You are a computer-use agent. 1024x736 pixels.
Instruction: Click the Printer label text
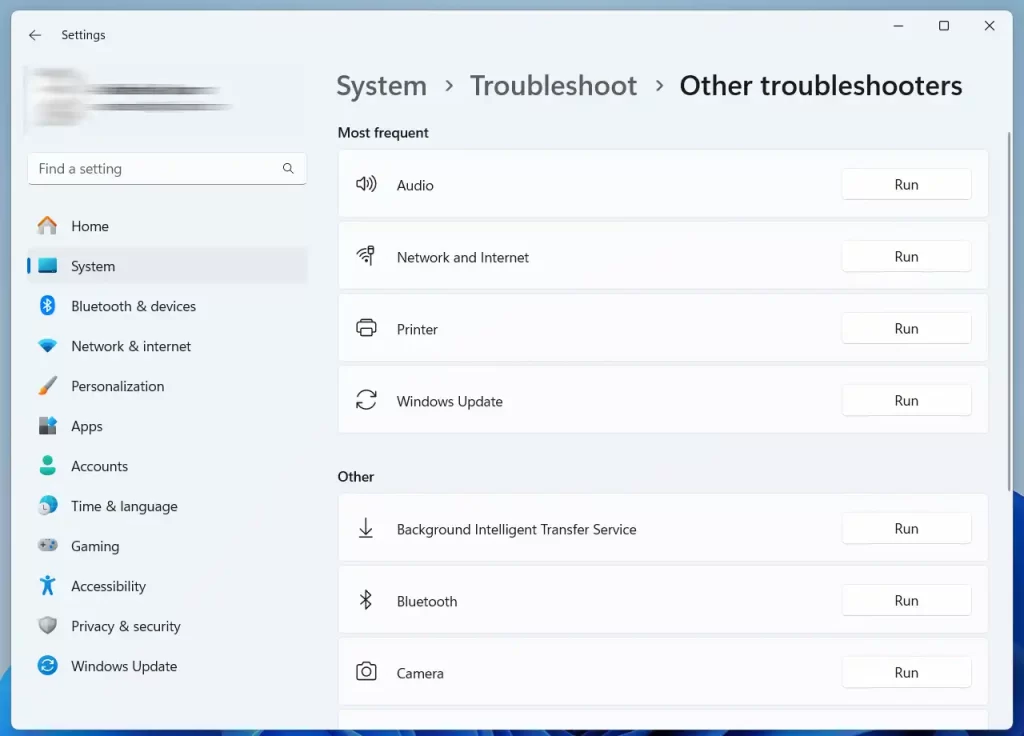pyautogui.click(x=417, y=329)
